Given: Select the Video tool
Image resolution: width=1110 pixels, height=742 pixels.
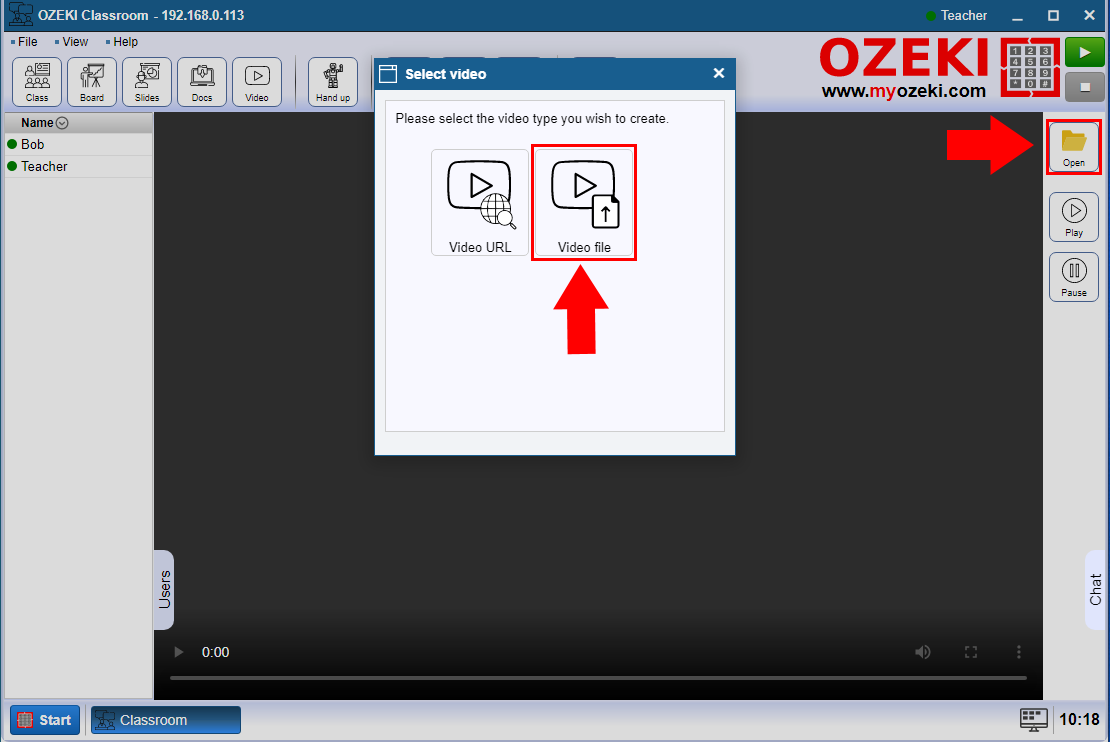Looking at the screenshot, I should click(x=256, y=82).
